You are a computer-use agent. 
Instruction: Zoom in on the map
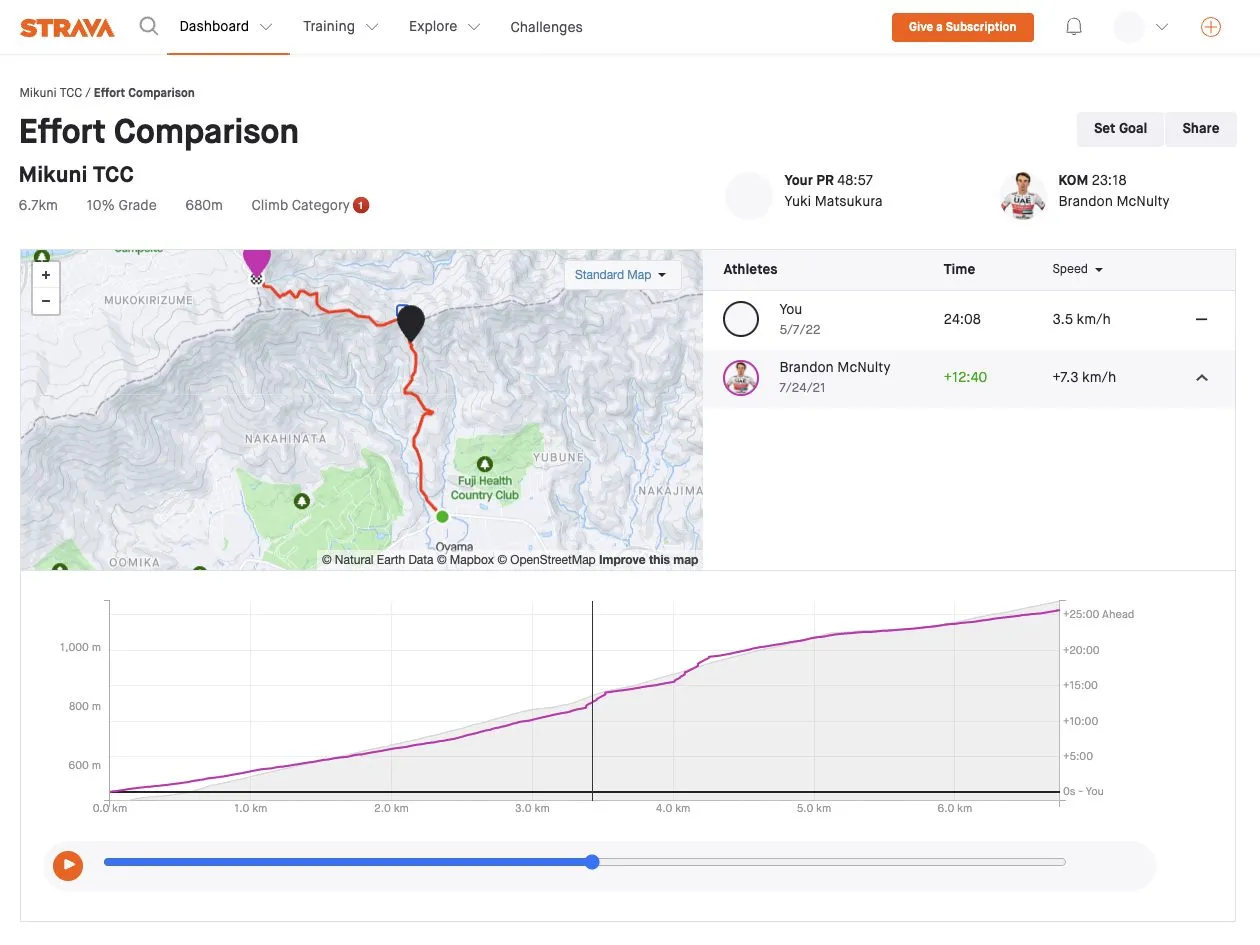click(x=46, y=275)
